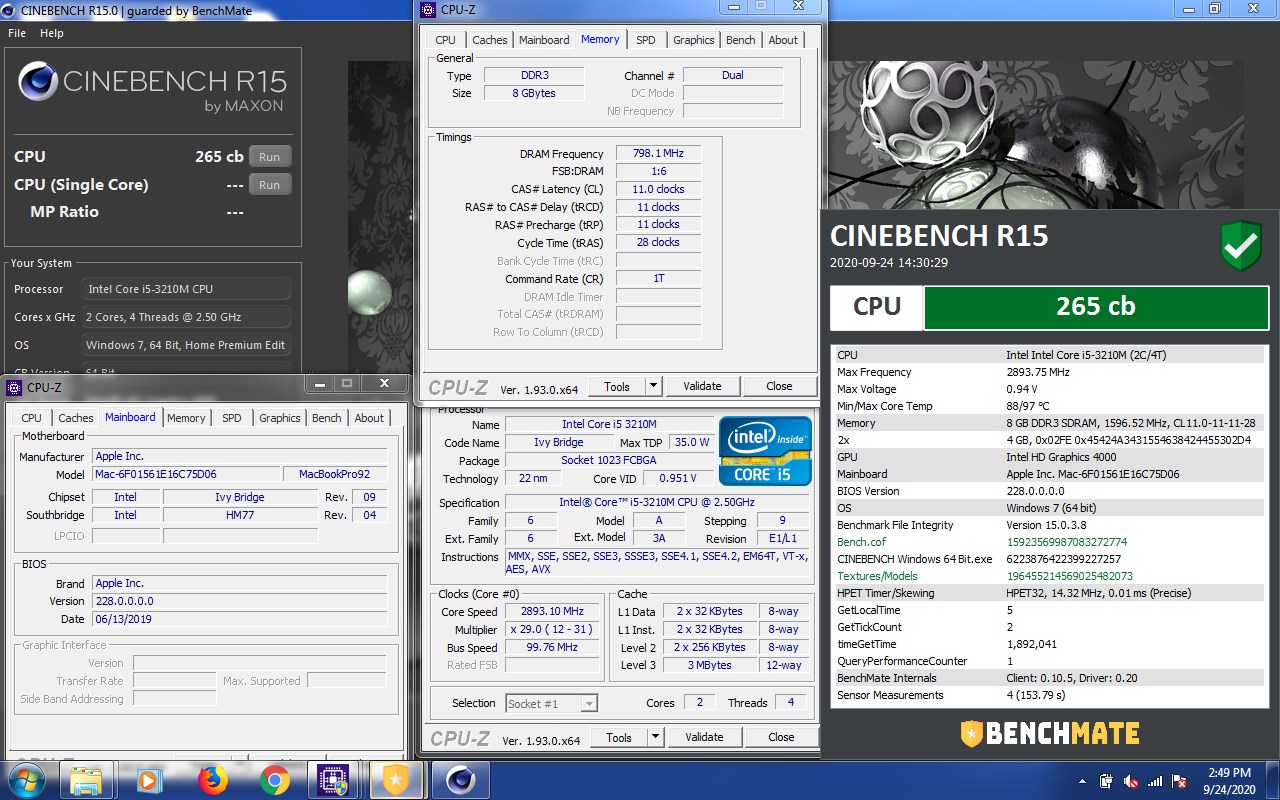
Task: Show hidden system tray icons
Action: click(x=1083, y=780)
